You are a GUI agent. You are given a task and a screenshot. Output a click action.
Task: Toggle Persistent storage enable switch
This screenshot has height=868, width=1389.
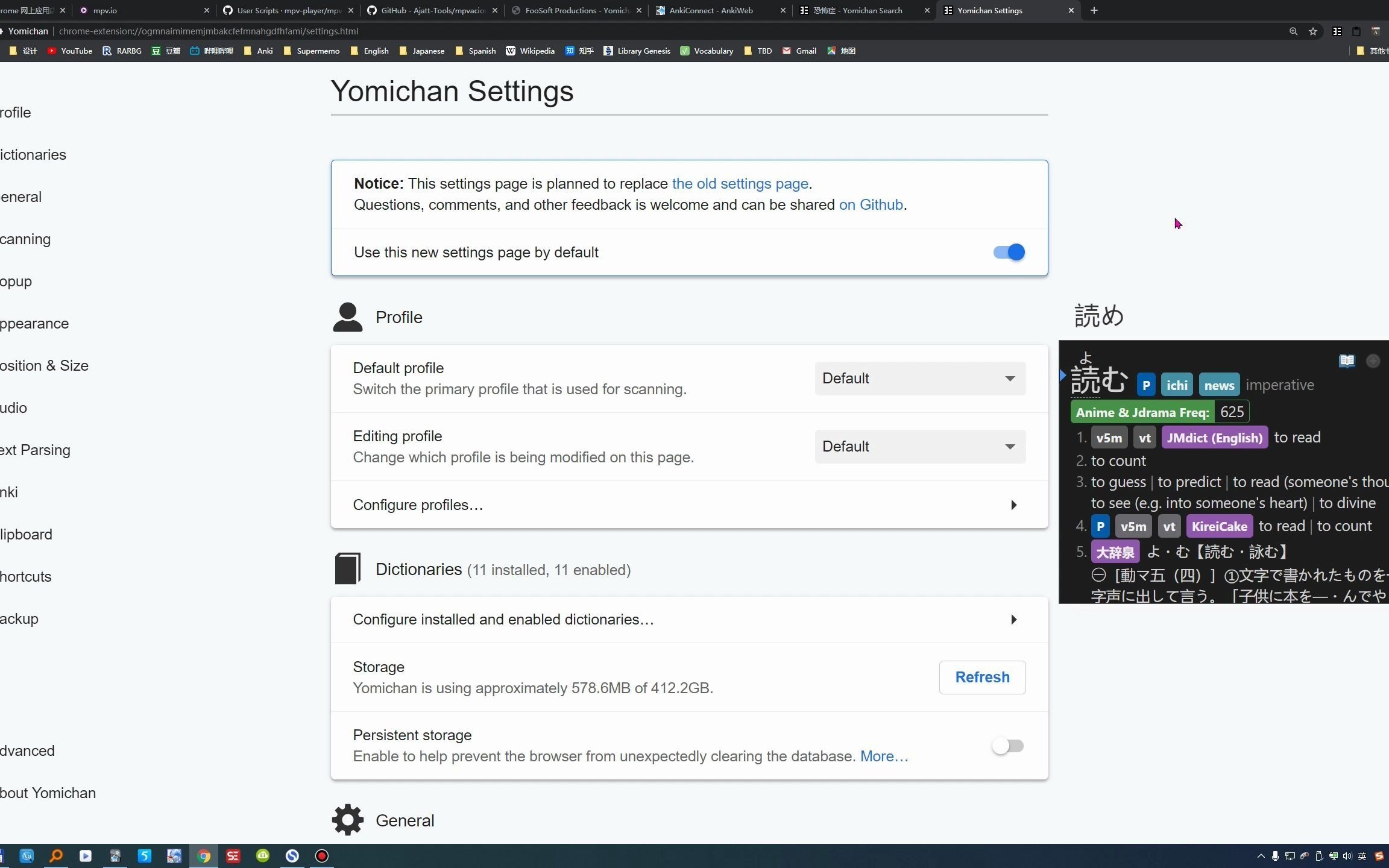click(1007, 745)
